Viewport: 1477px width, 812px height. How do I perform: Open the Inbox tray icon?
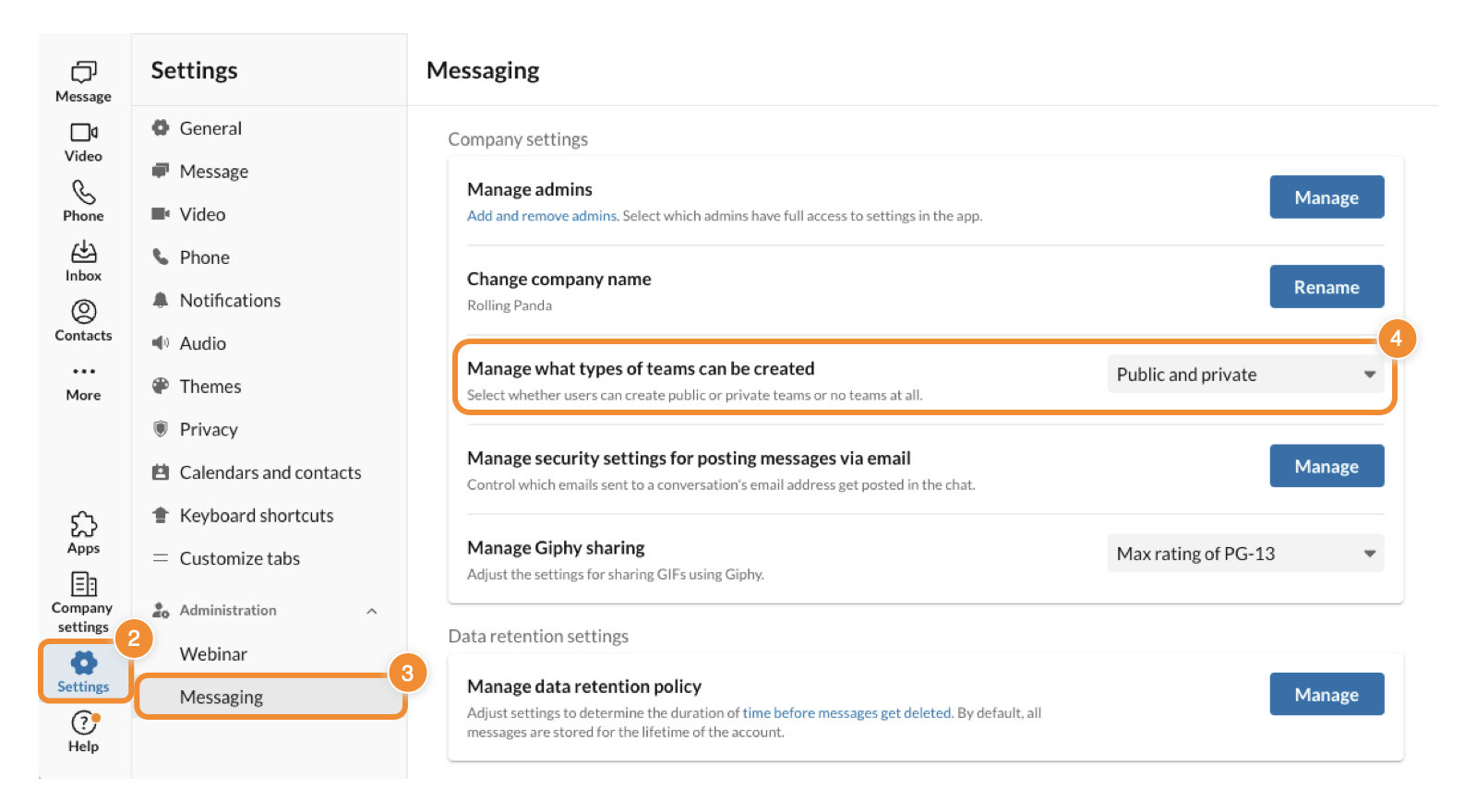click(x=83, y=252)
